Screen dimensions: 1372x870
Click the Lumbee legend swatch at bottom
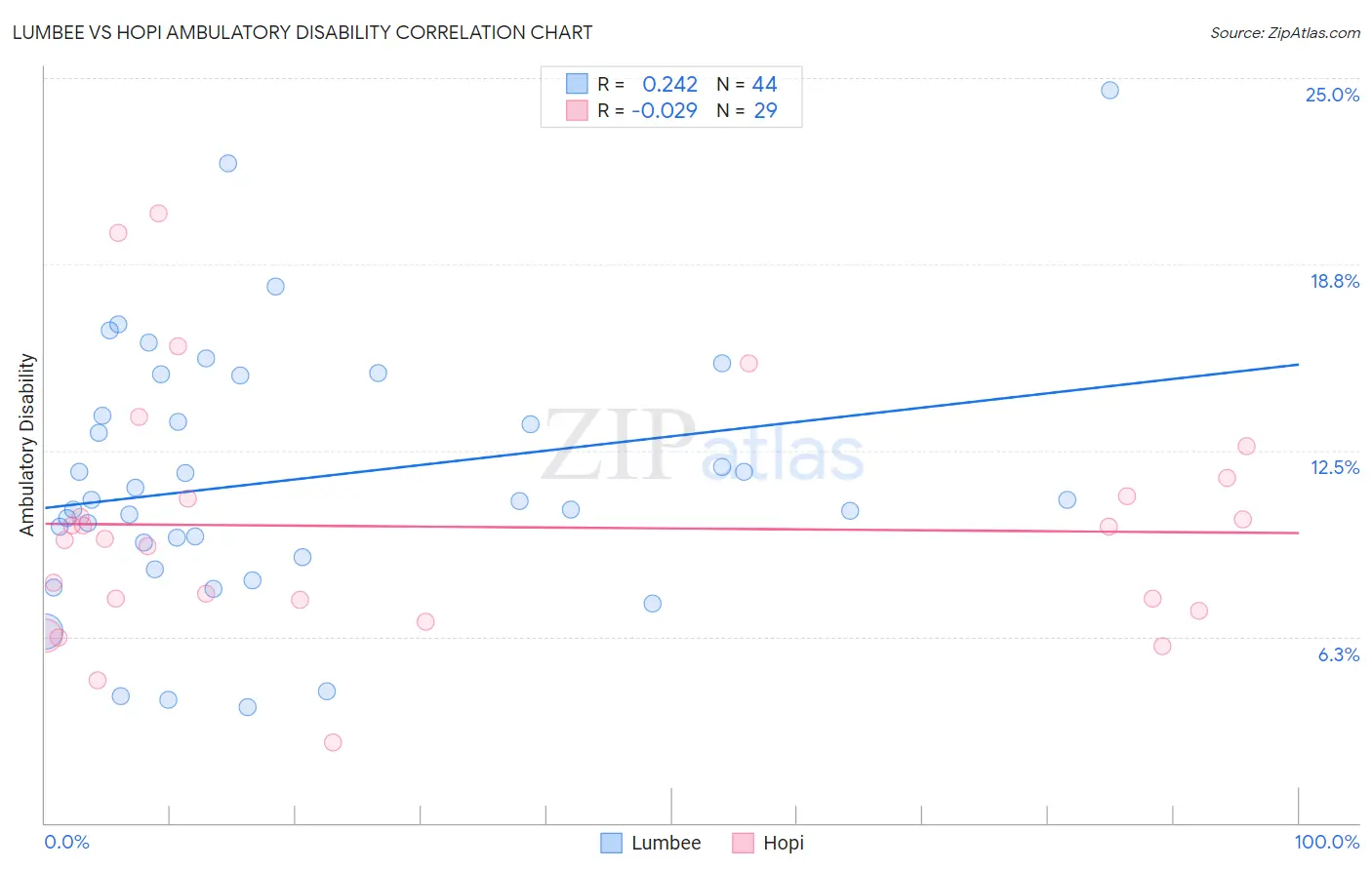coord(611,843)
